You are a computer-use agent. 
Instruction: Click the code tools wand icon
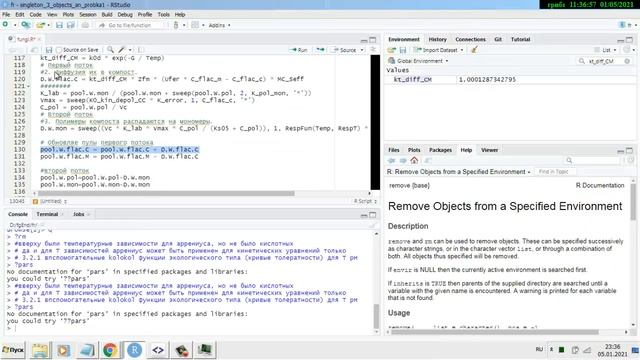[x=122, y=50]
